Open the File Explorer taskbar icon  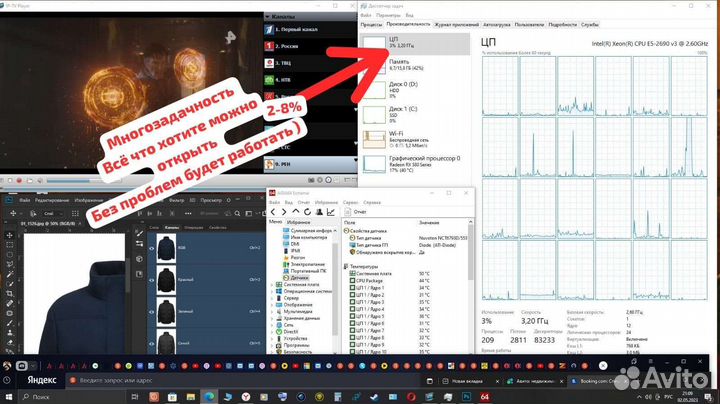point(191,397)
